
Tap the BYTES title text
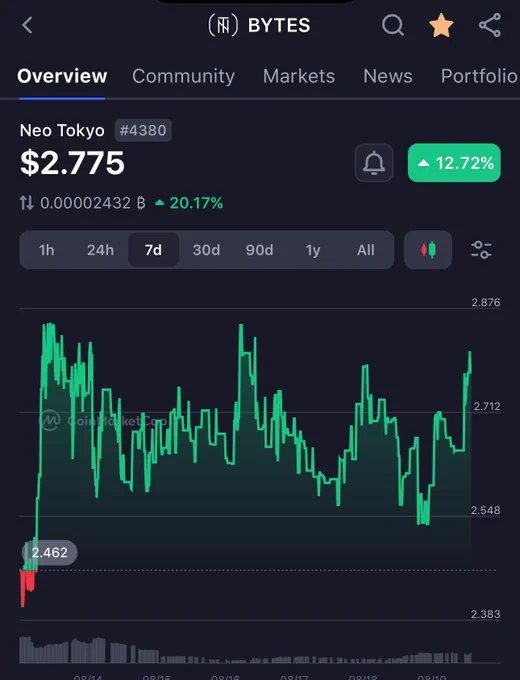point(279,25)
